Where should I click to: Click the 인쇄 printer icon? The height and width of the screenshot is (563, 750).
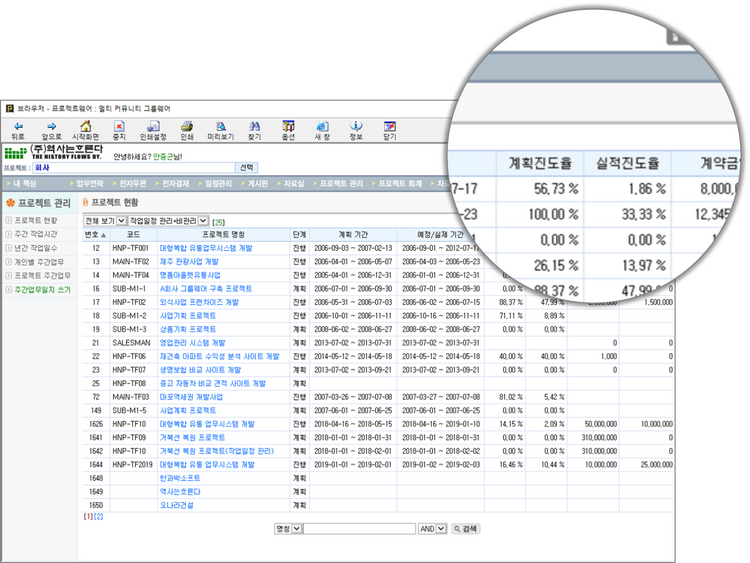[x=187, y=126]
